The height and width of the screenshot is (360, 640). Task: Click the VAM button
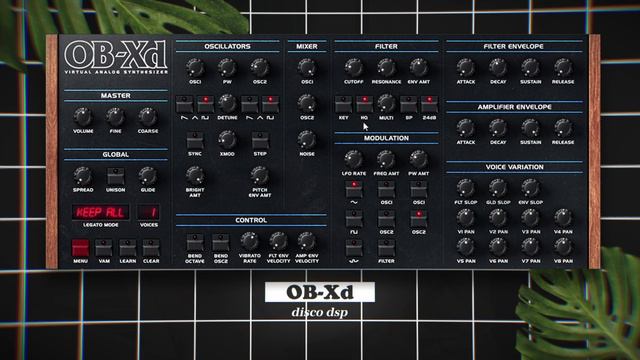(x=104, y=248)
